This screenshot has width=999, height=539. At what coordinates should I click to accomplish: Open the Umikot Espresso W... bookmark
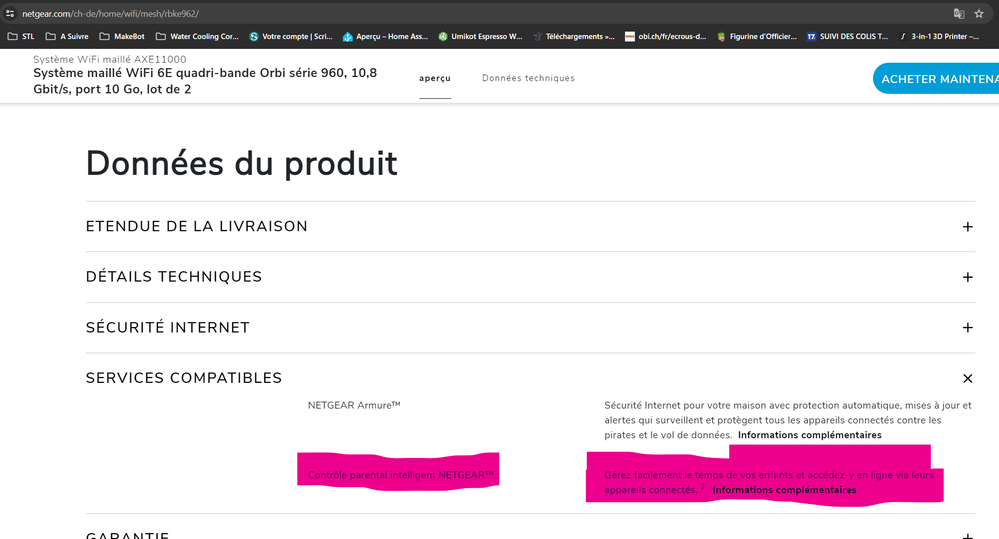click(480, 36)
